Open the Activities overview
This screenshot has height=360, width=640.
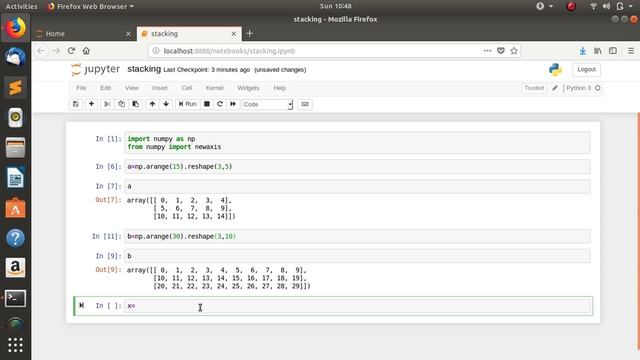(21, 6)
